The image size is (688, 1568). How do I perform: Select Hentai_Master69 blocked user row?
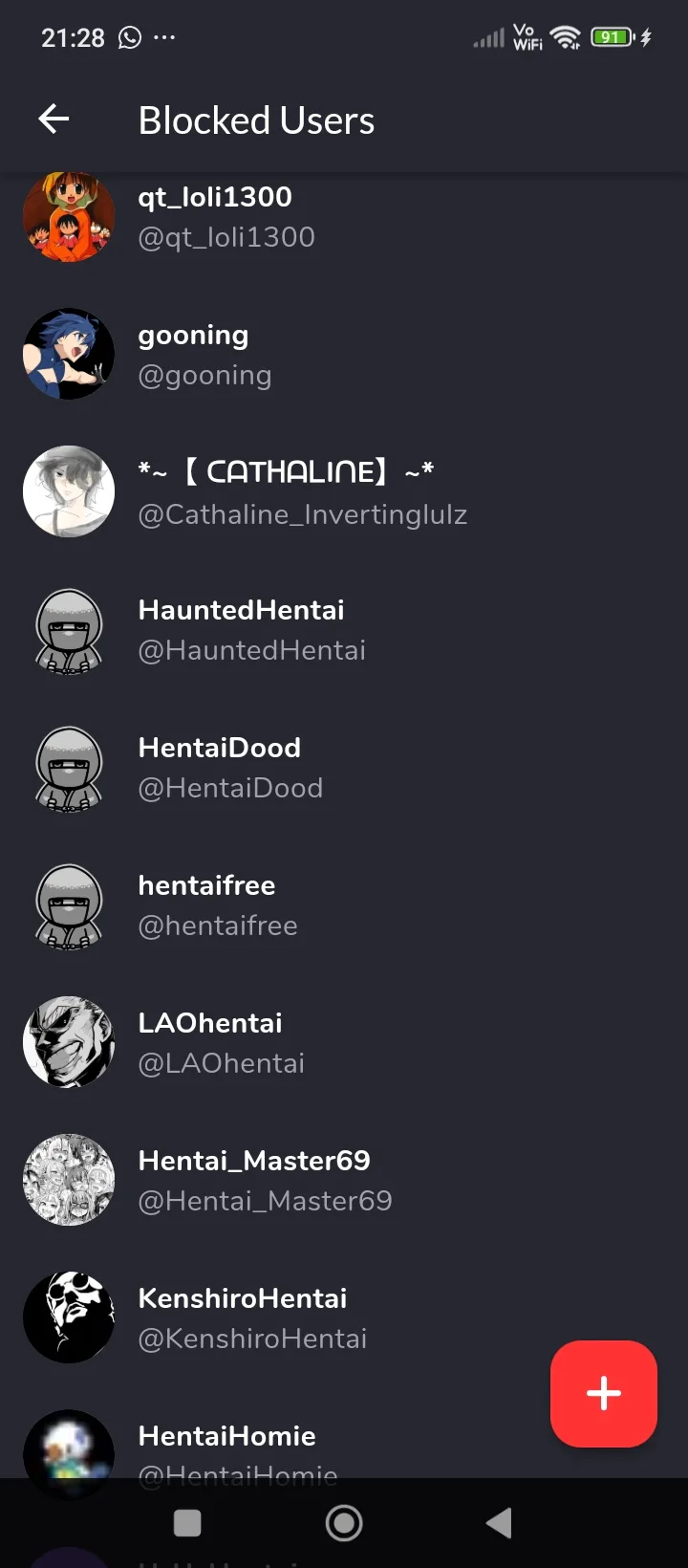344,1180
